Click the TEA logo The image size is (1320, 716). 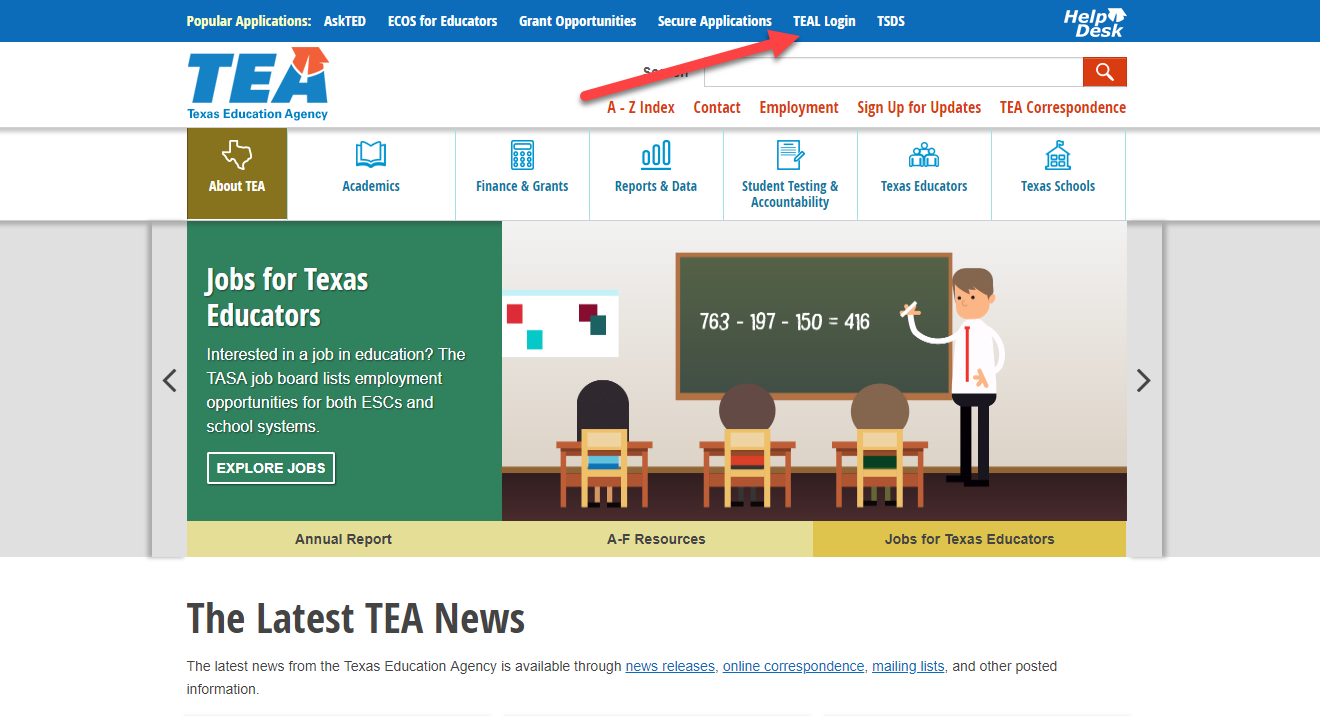(x=256, y=83)
